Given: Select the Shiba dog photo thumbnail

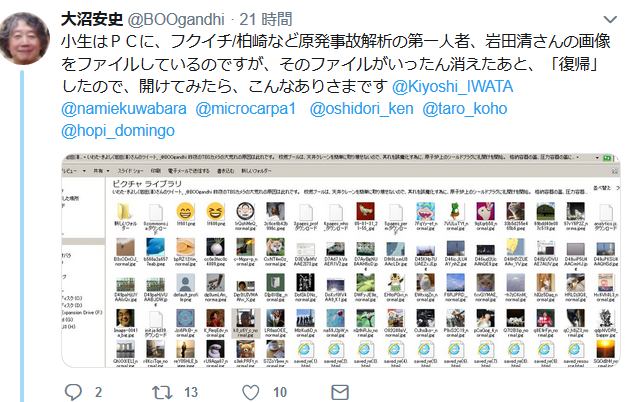Looking at the screenshot, I should click(x=275, y=247).
